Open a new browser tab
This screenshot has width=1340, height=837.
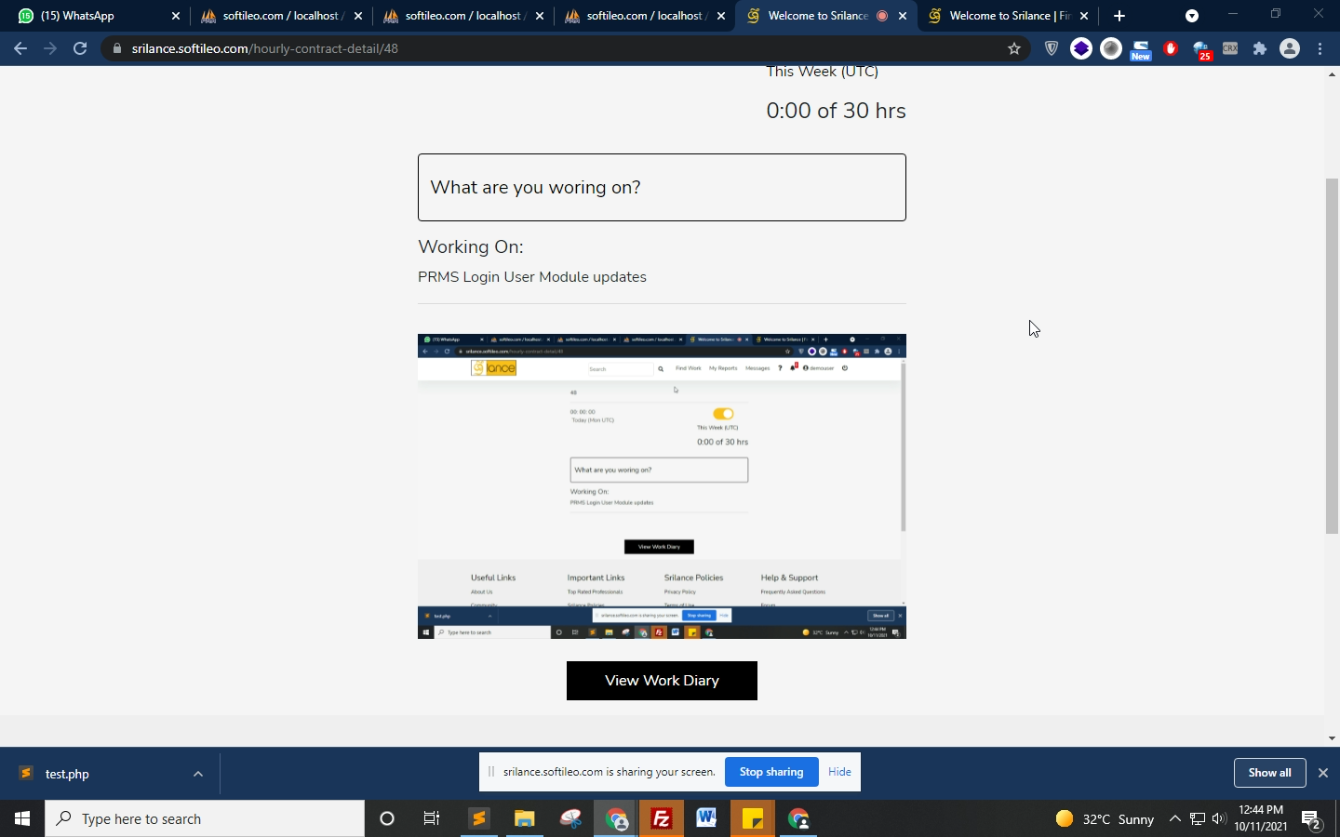point(1119,16)
